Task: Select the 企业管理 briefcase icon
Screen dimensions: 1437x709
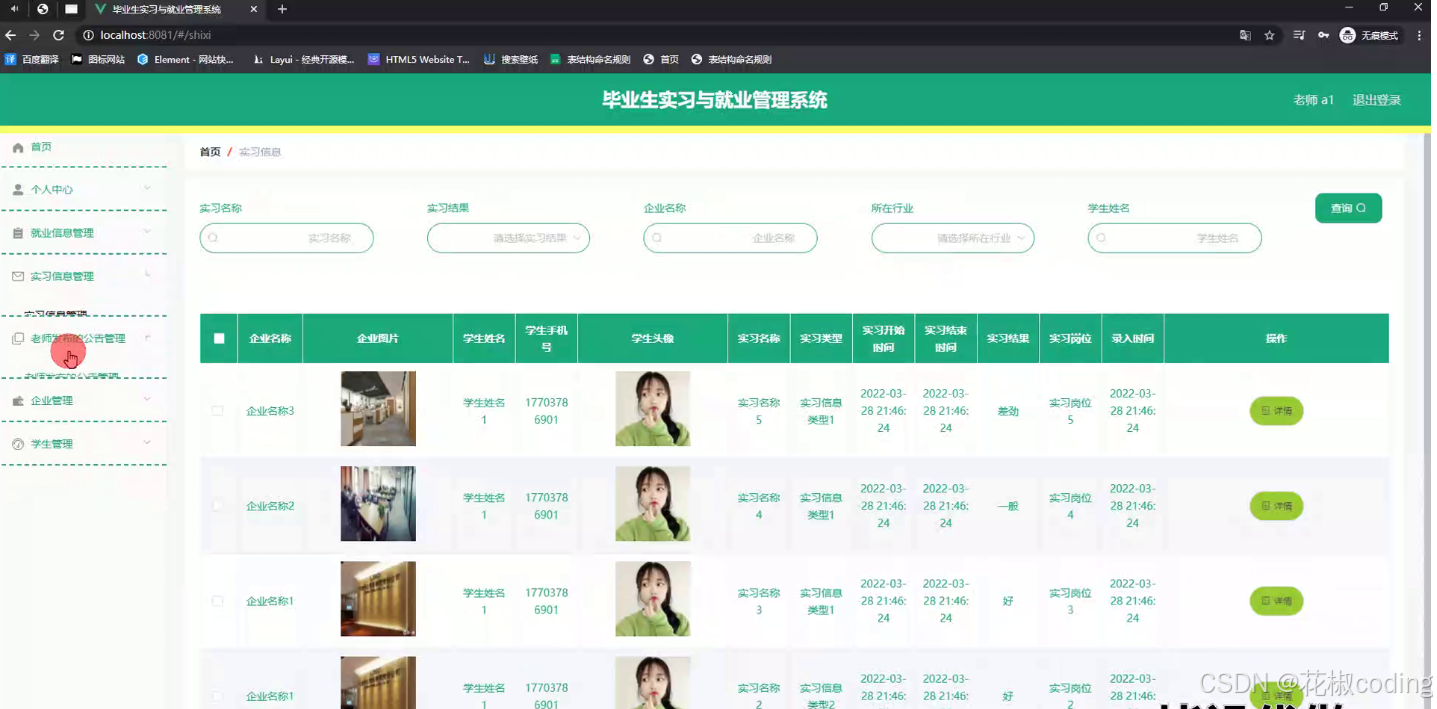Action: click(16, 399)
